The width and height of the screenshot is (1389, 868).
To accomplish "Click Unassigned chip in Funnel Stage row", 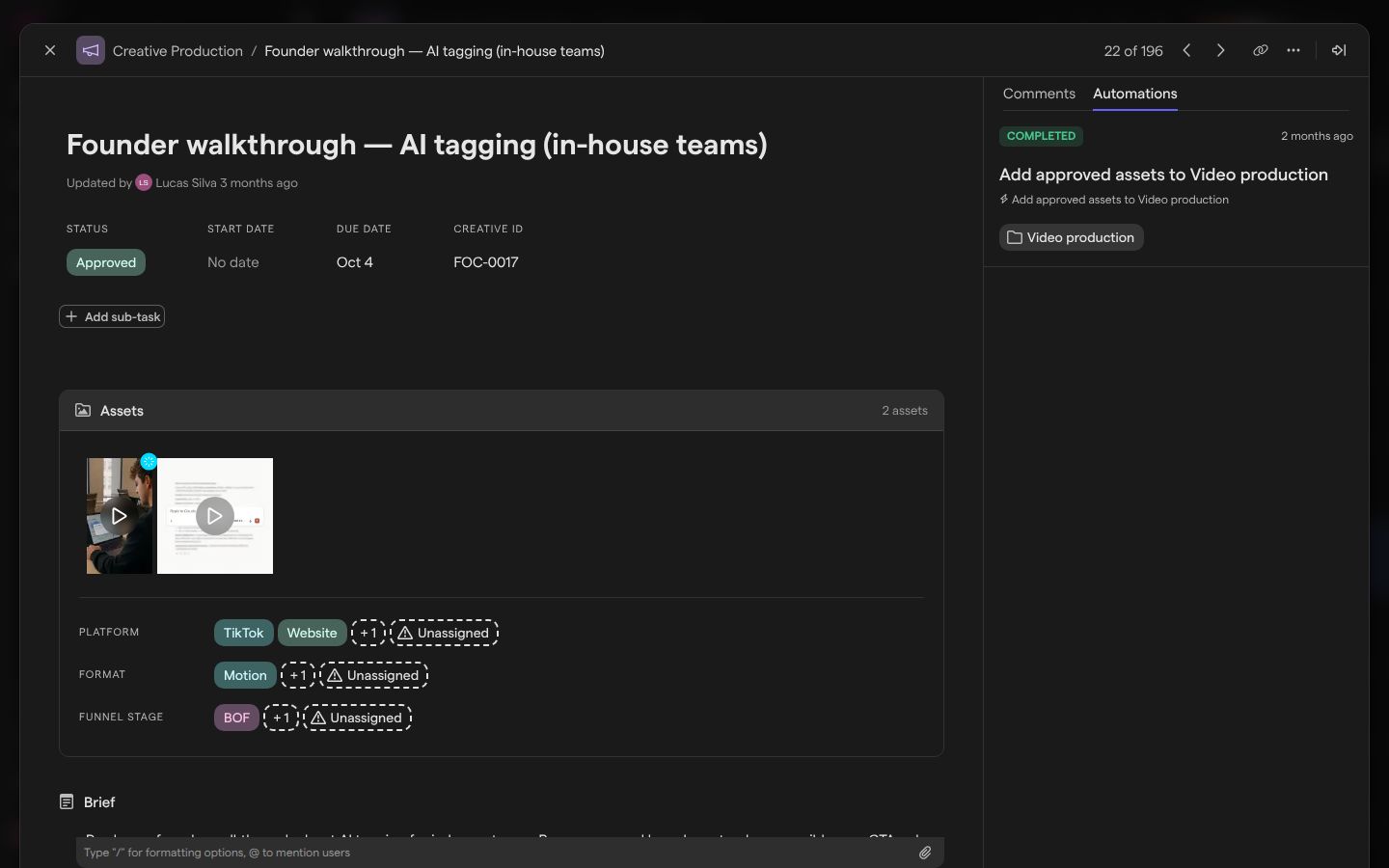I will click(357, 718).
